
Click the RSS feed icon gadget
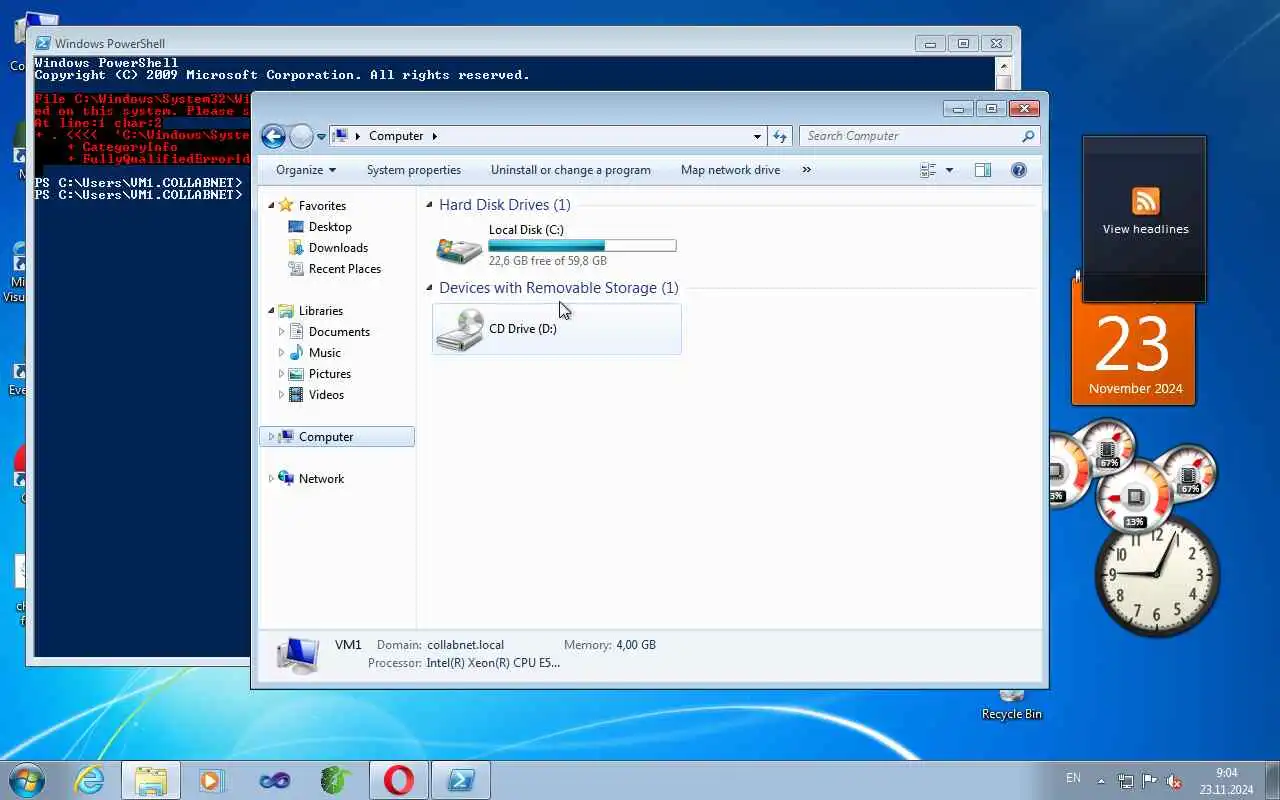(x=1145, y=201)
